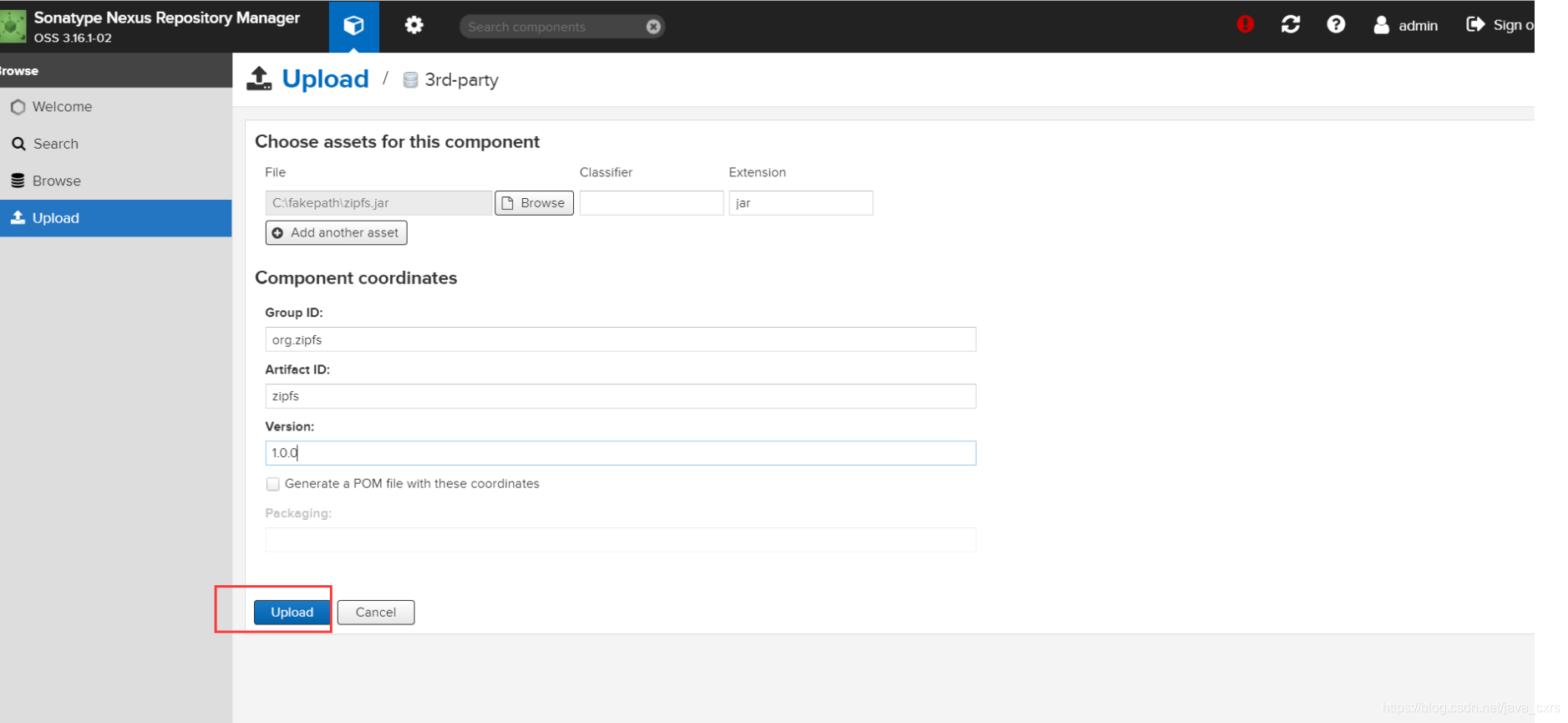Enable Generate a POM file checkbox

(272, 484)
